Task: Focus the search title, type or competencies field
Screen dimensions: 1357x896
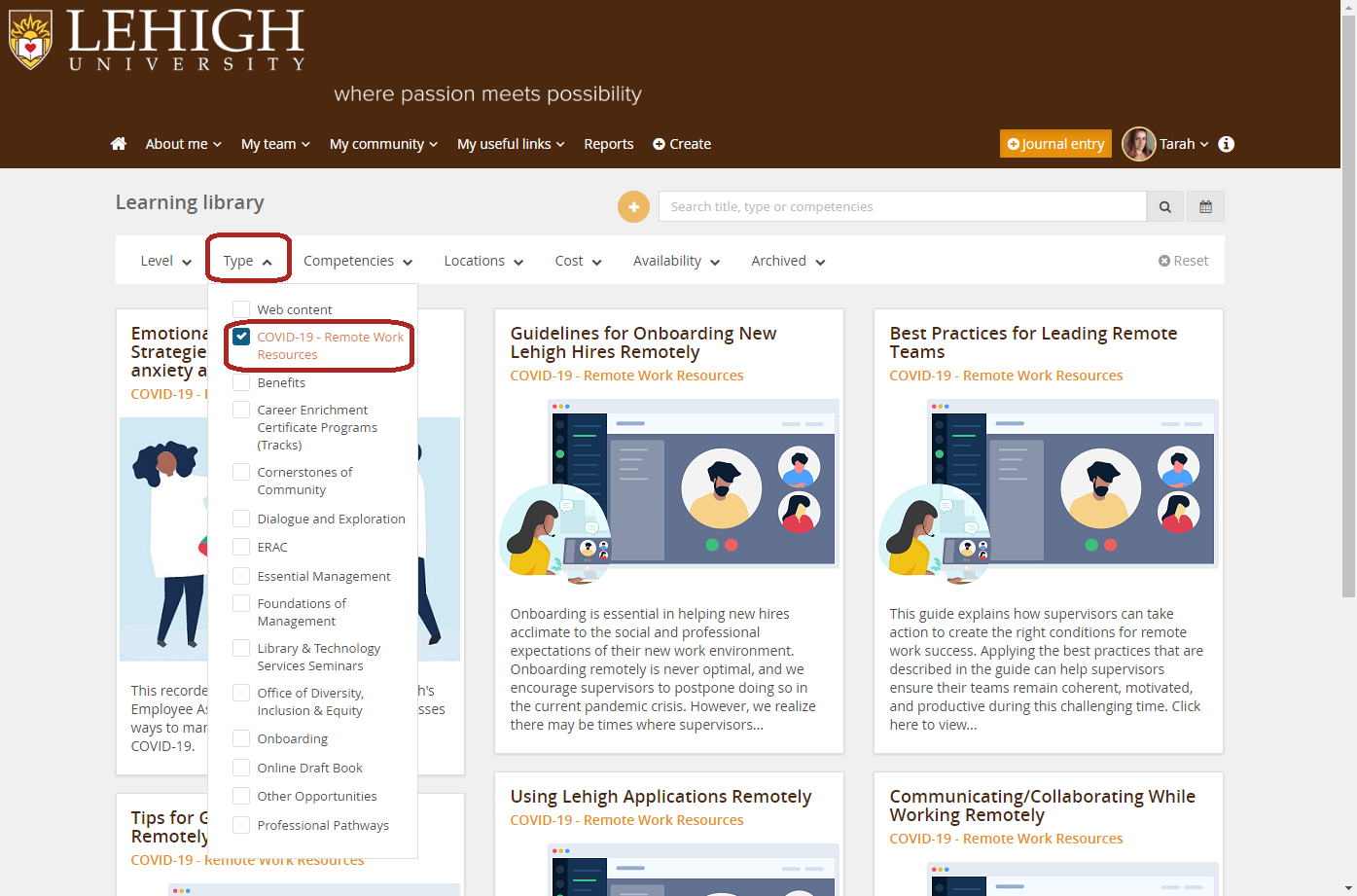Action: 902,206
